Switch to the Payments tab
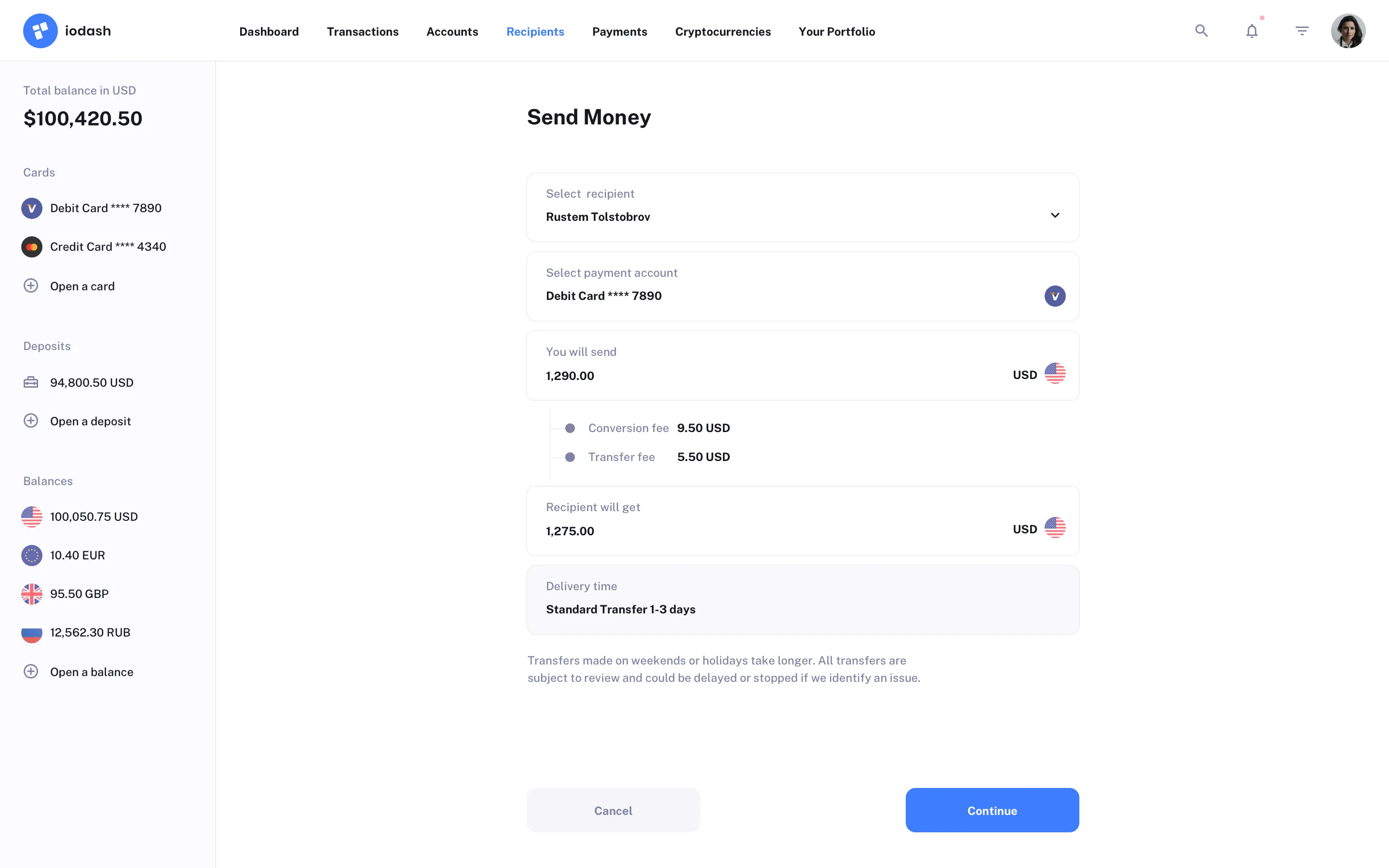Image resolution: width=1389 pixels, height=868 pixels. click(x=619, y=31)
